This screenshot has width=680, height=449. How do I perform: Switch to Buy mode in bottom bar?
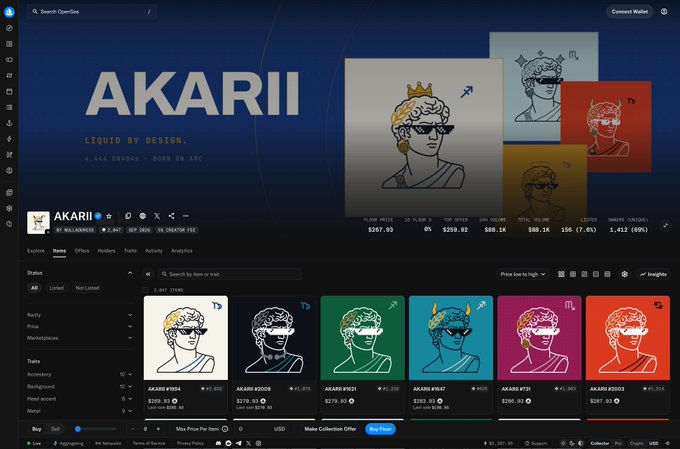coord(36,429)
